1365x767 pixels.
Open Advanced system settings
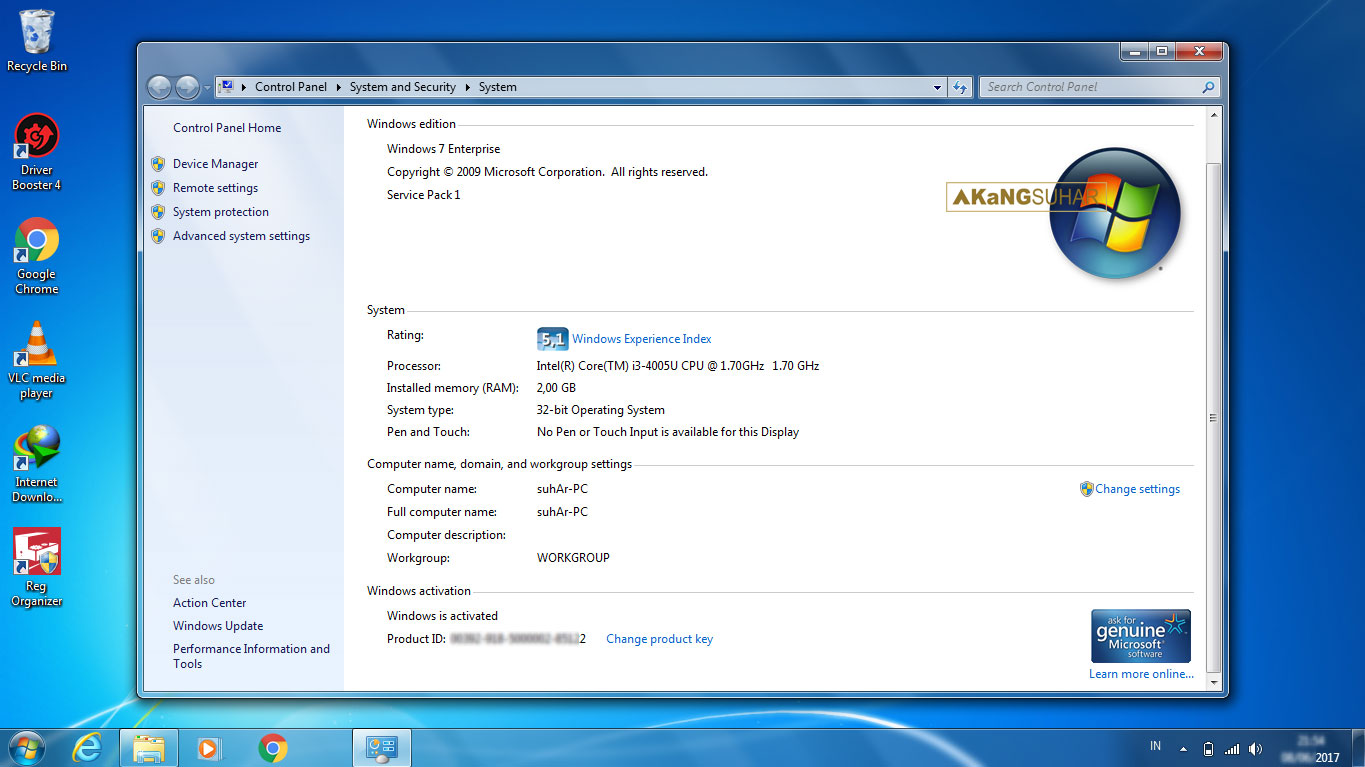pyautogui.click(x=241, y=236)
